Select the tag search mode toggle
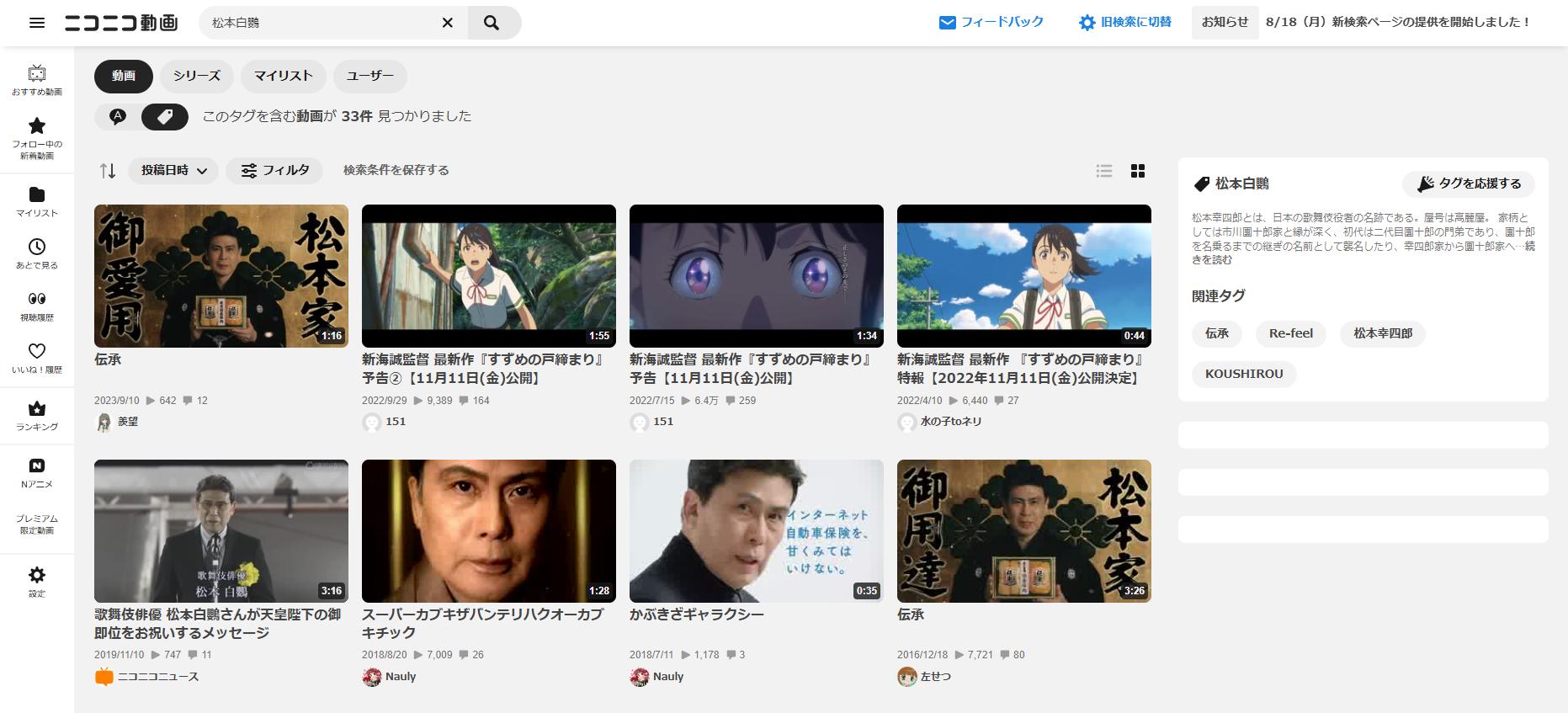Viewport: 1568px width, 713px height. [165, 117]
